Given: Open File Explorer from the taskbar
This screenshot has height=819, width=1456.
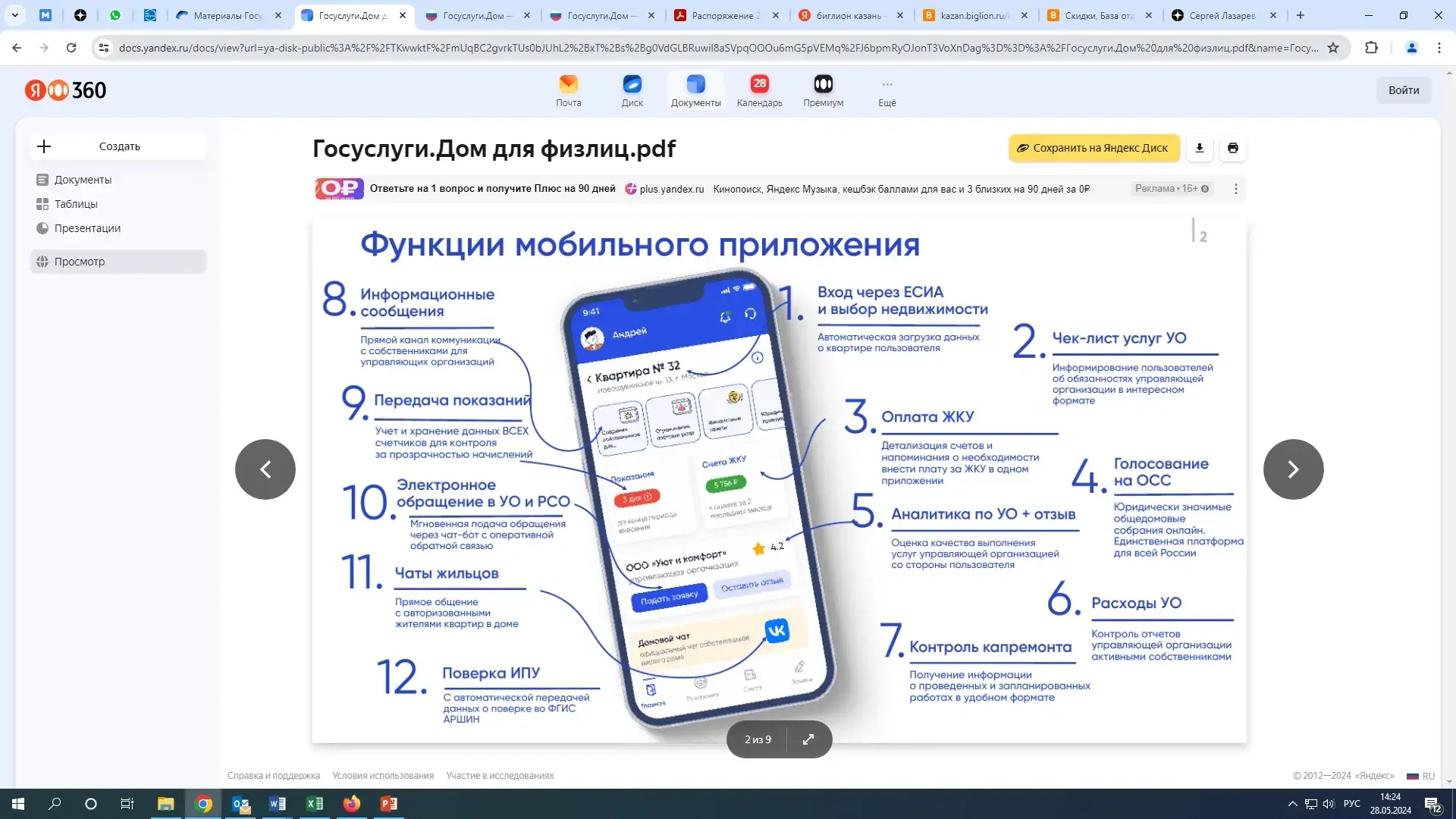Looking at the screenshot, I should click(x=165, y=804).
